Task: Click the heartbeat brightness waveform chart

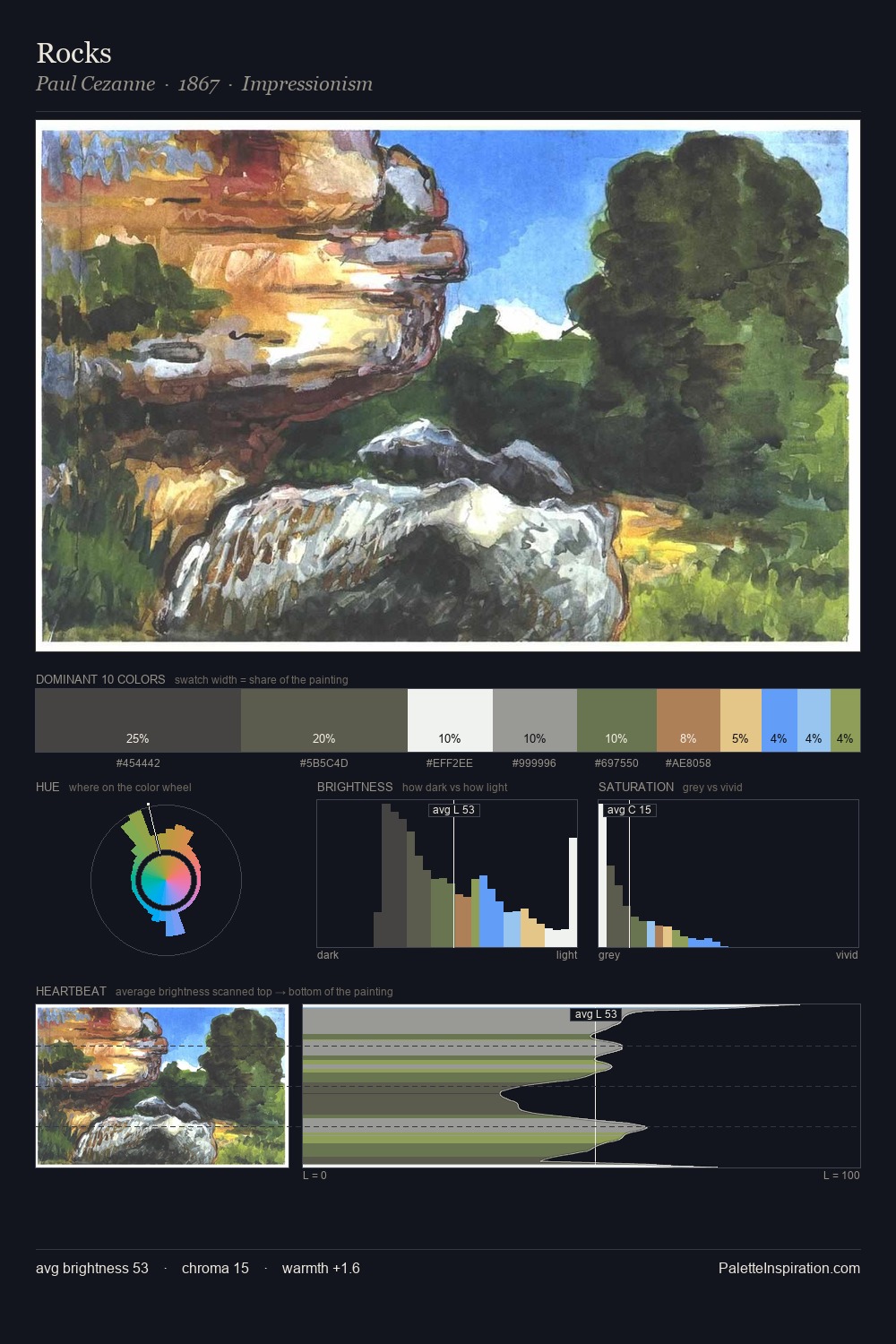Action: pyautogui.click(x=582, y=1086)
